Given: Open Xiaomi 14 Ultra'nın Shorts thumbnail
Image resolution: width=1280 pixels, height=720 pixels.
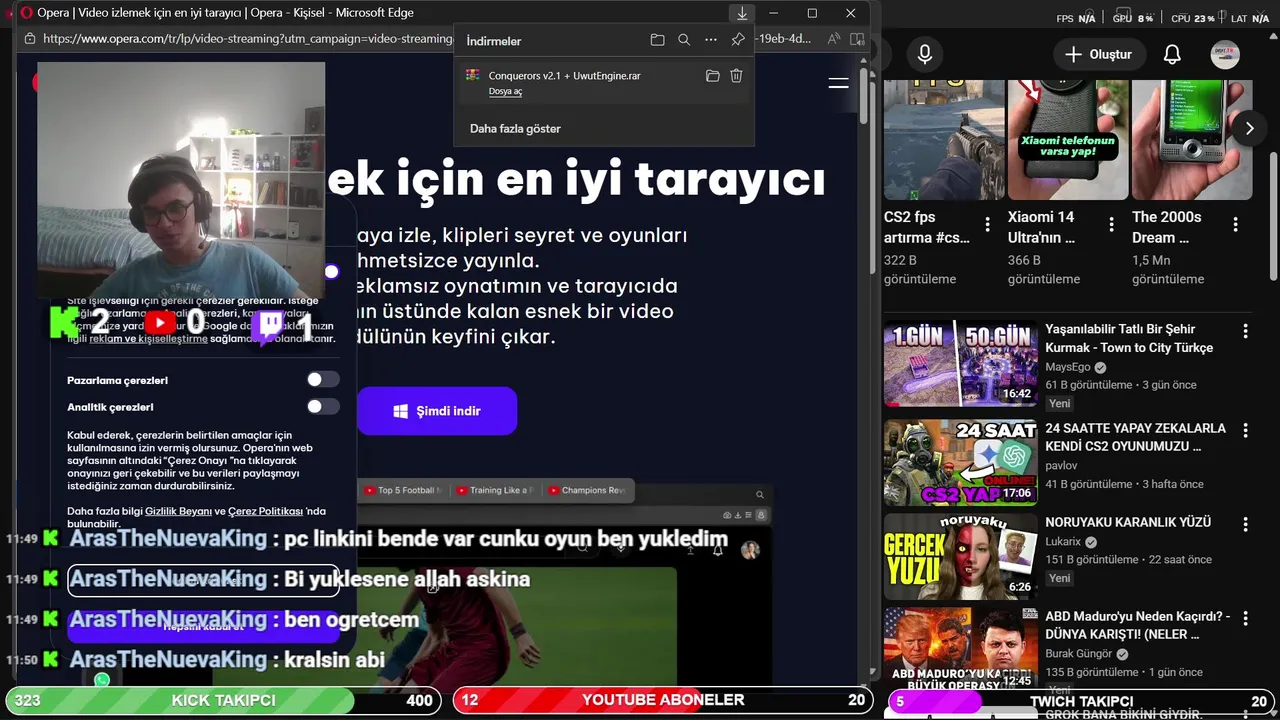Looking at the screenshot, I should coord(1068,139).
